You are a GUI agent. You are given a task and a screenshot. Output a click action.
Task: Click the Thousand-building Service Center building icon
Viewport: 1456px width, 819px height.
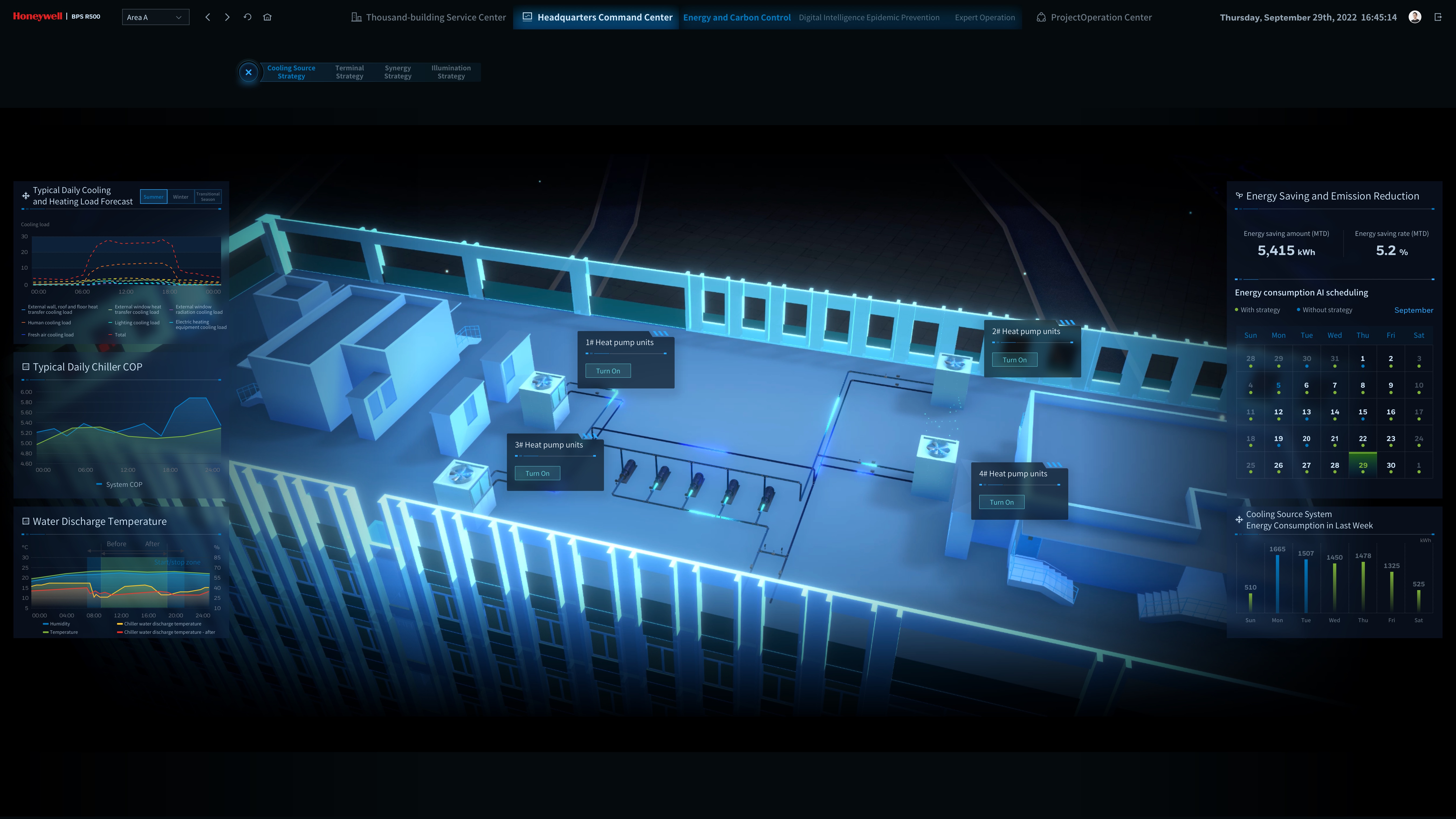click(356, 17)
